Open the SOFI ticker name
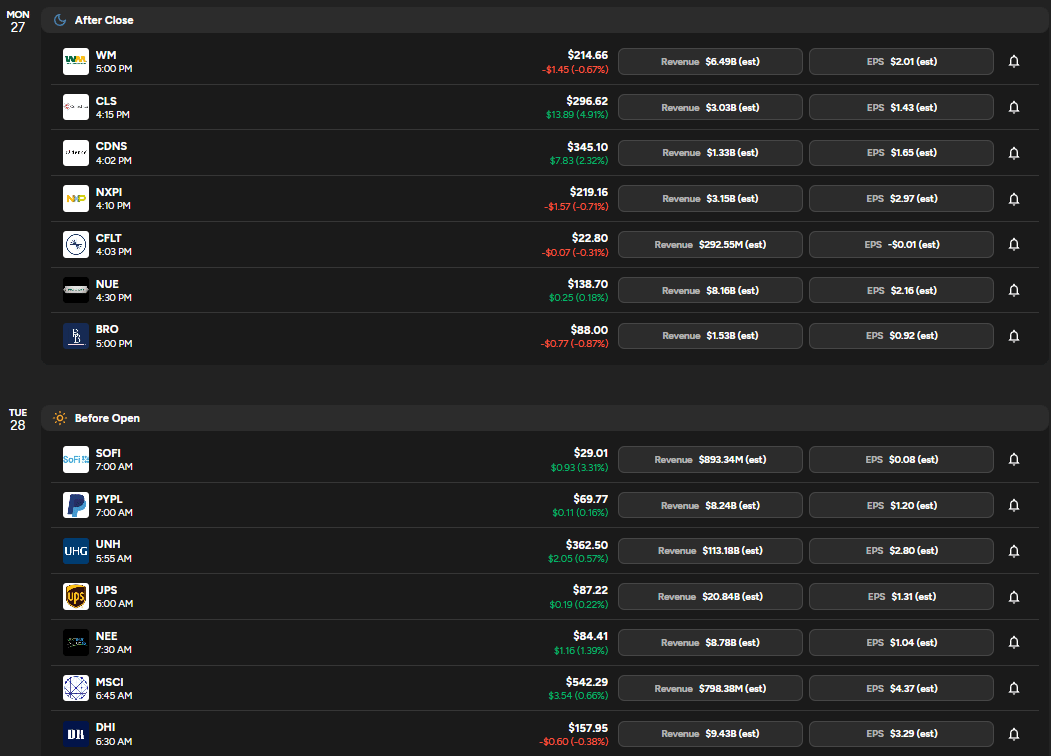1051x756 pixels. tap(108, 453)
